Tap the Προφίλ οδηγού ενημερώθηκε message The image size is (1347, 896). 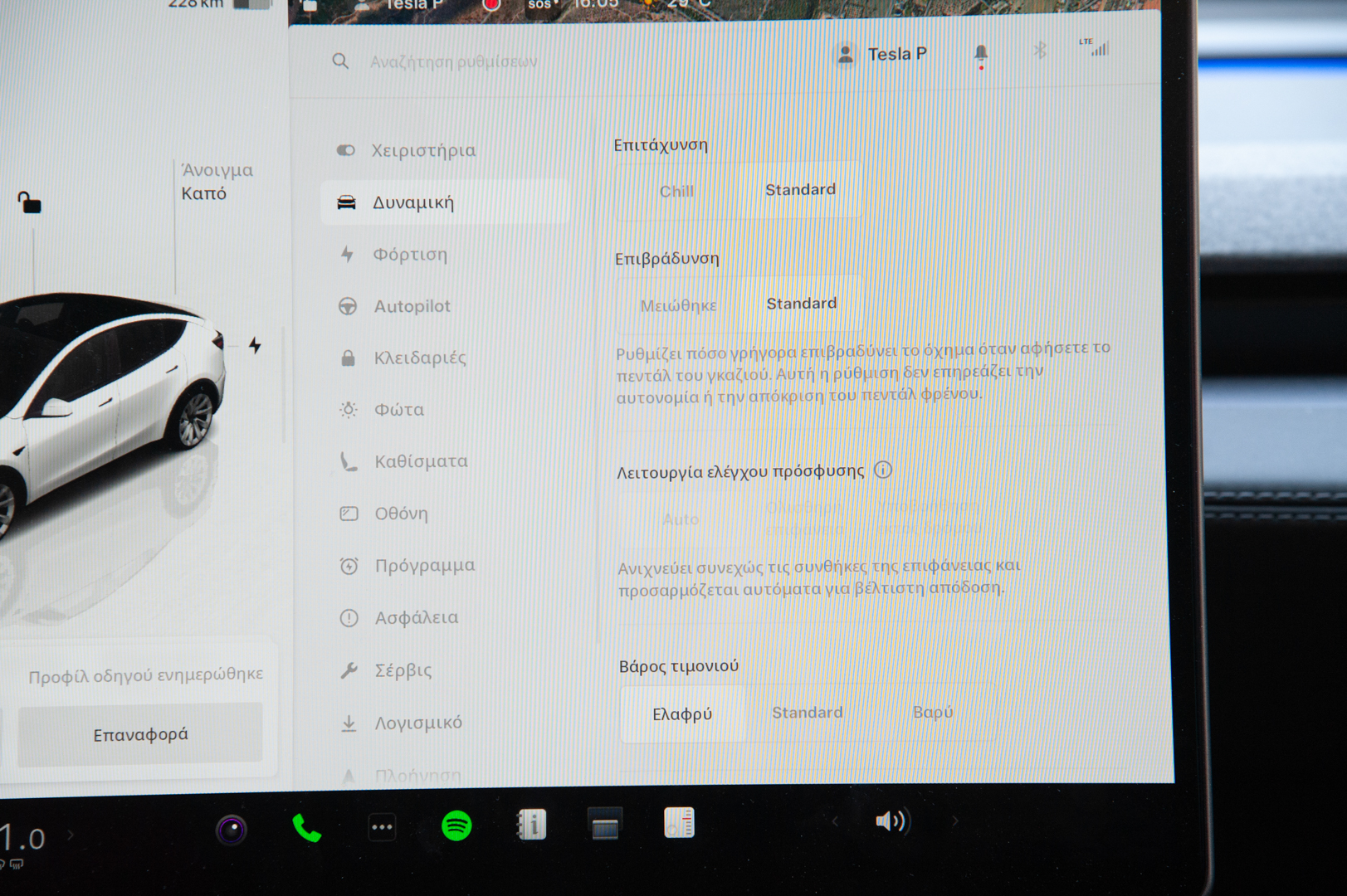click(146, 675)
